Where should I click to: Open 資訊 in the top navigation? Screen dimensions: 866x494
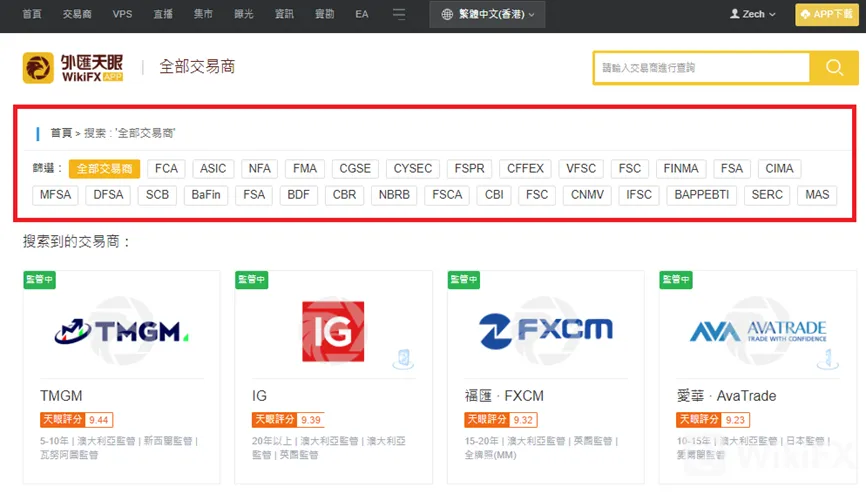click(284, 14)
